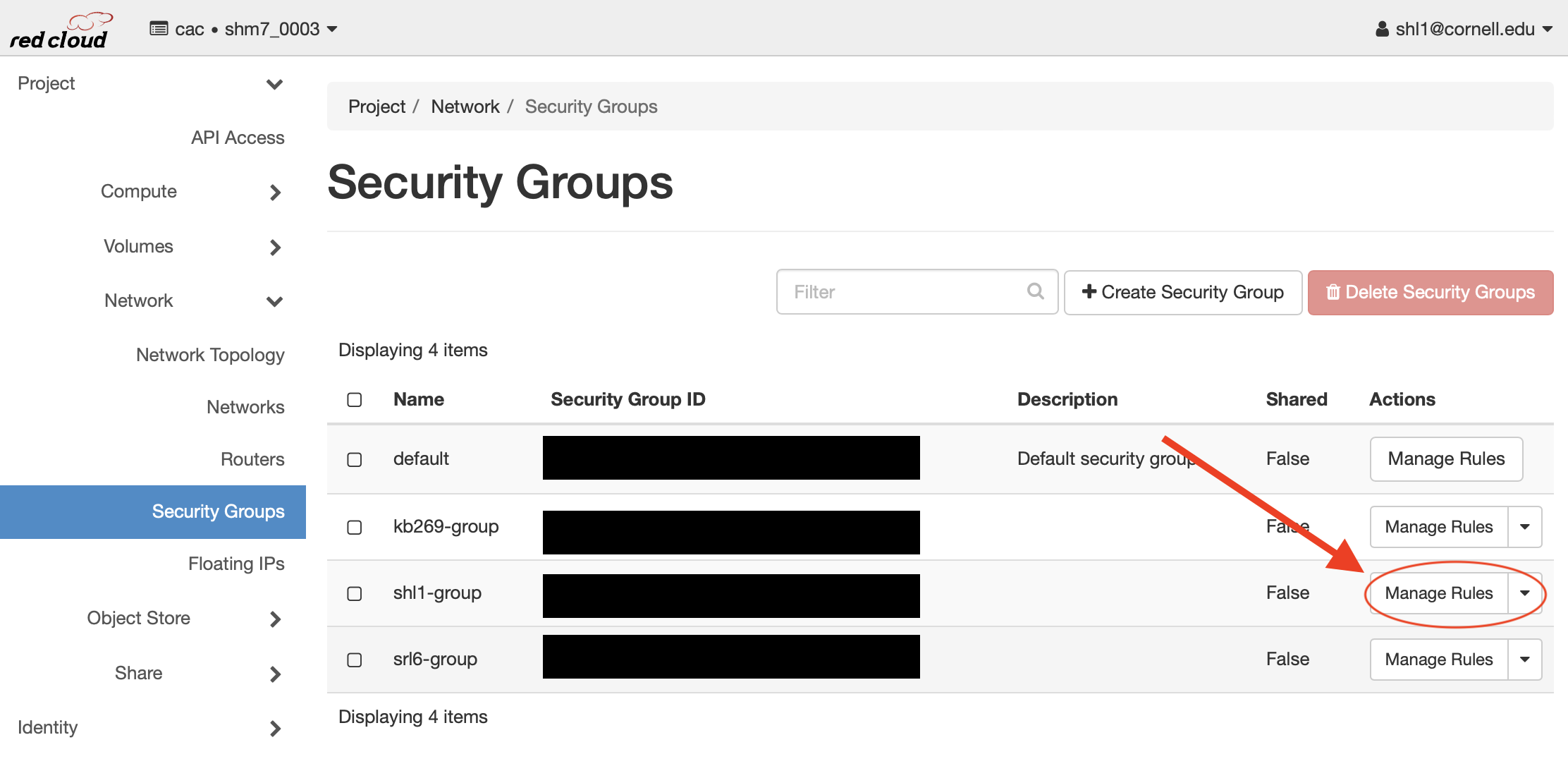Click the 'shl1-group' name cell
Image resolution: width=1568 pixels, height=759 pixels.
438,593
